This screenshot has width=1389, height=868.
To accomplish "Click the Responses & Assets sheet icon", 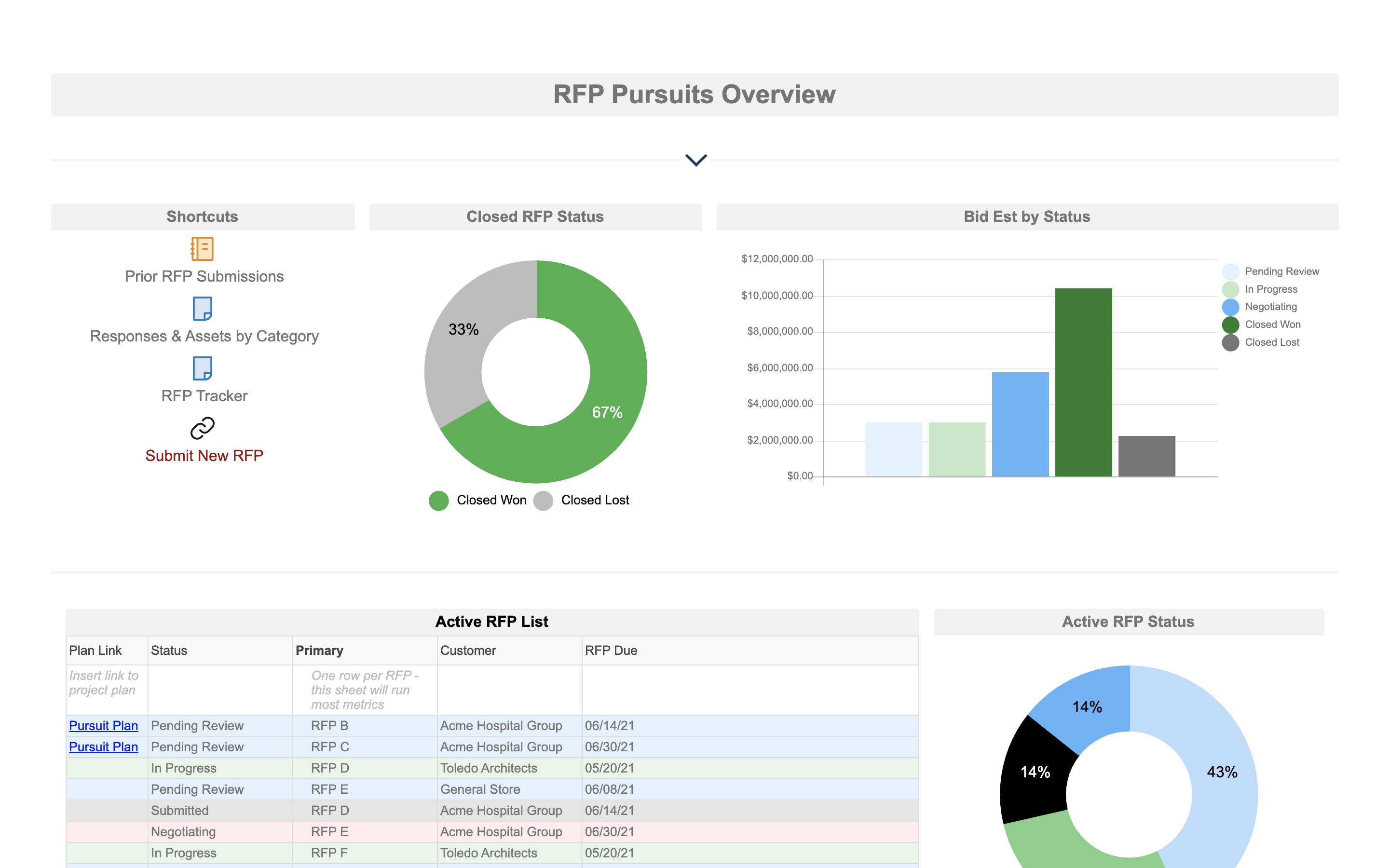I will click(x=202, y=308).
